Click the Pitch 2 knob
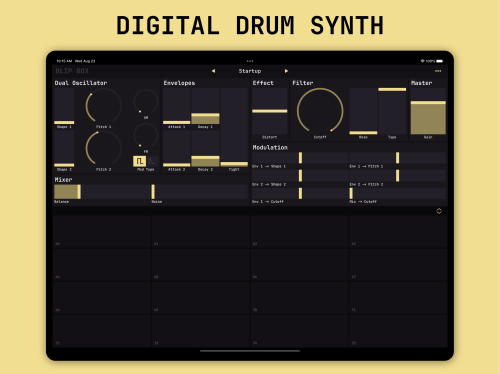 click(x=103, y=149)
